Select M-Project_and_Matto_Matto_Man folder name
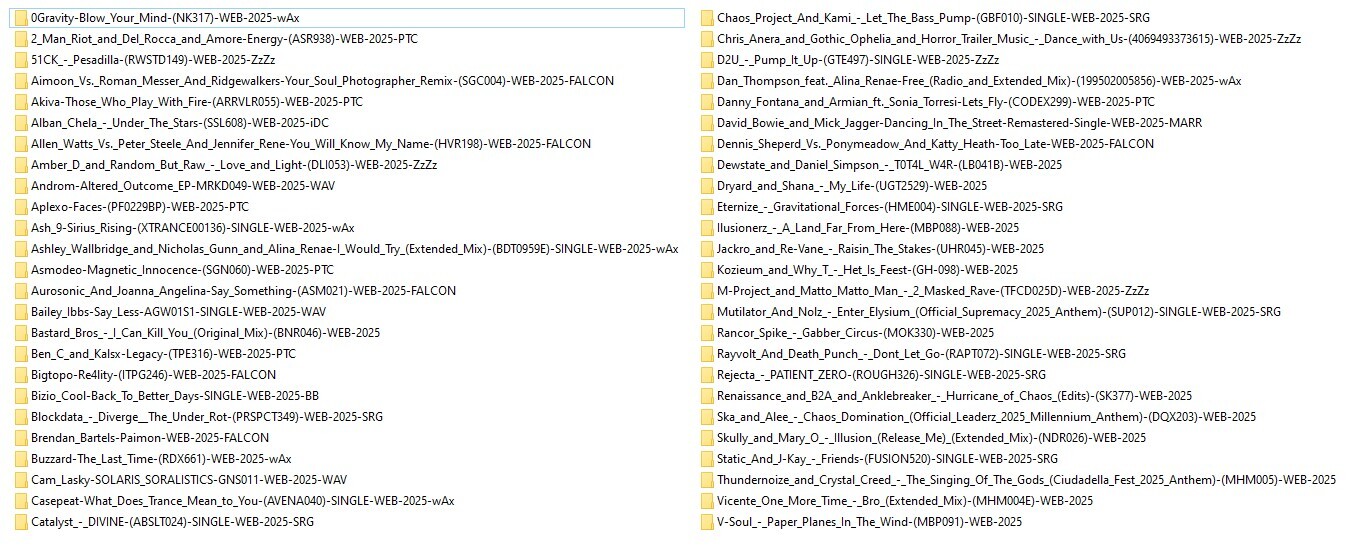This screenshot has width=1353, height=548. (933, 291)
